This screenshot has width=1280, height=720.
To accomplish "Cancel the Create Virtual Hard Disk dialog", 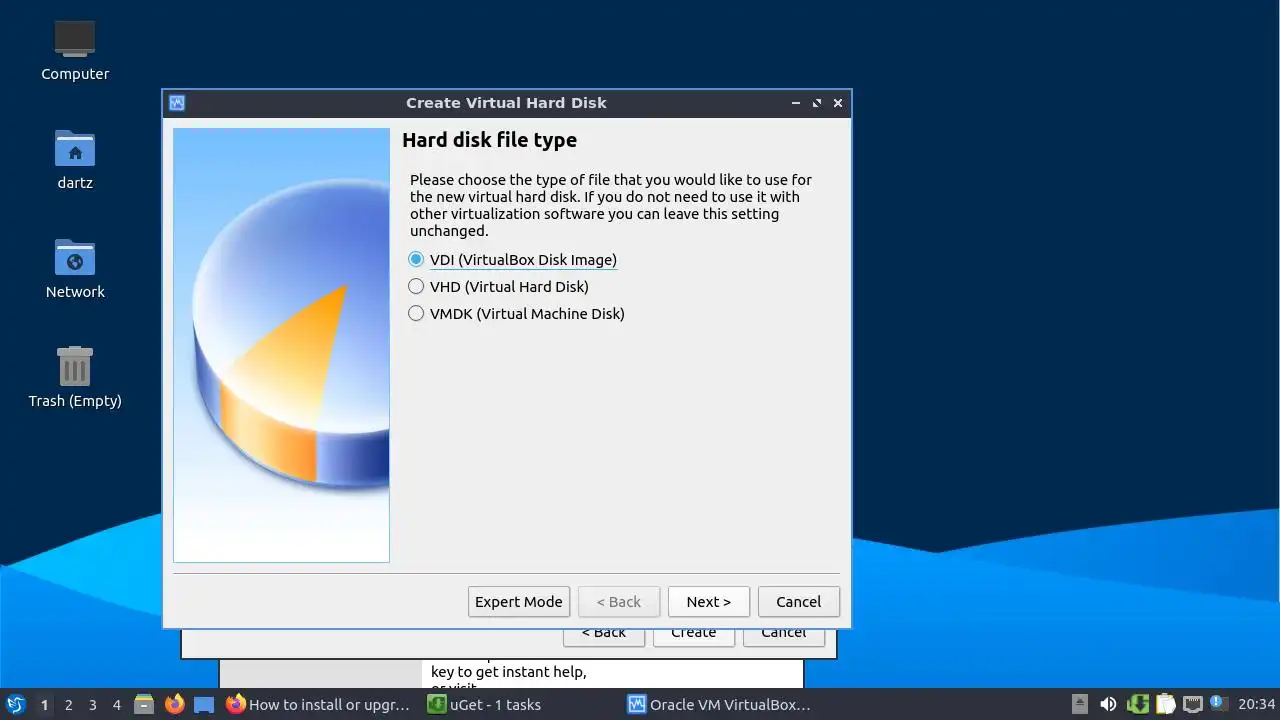I will click(799, 602).
